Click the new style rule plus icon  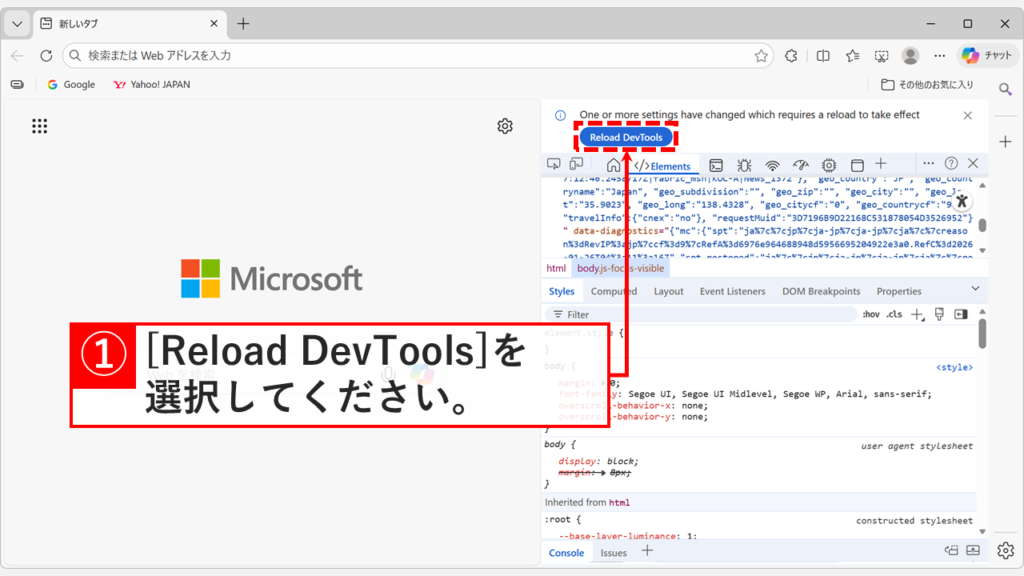(916, 314)
